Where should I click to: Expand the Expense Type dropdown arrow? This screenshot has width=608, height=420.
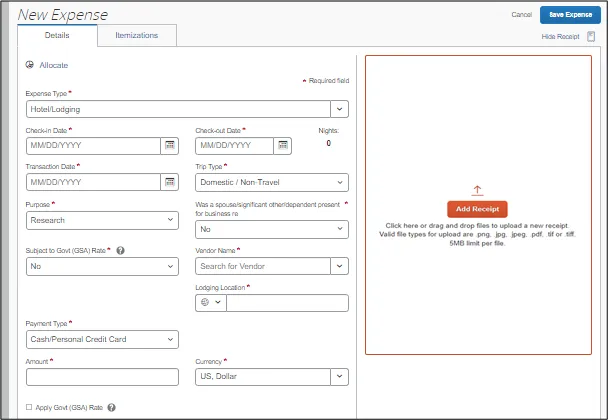point(339,109)
